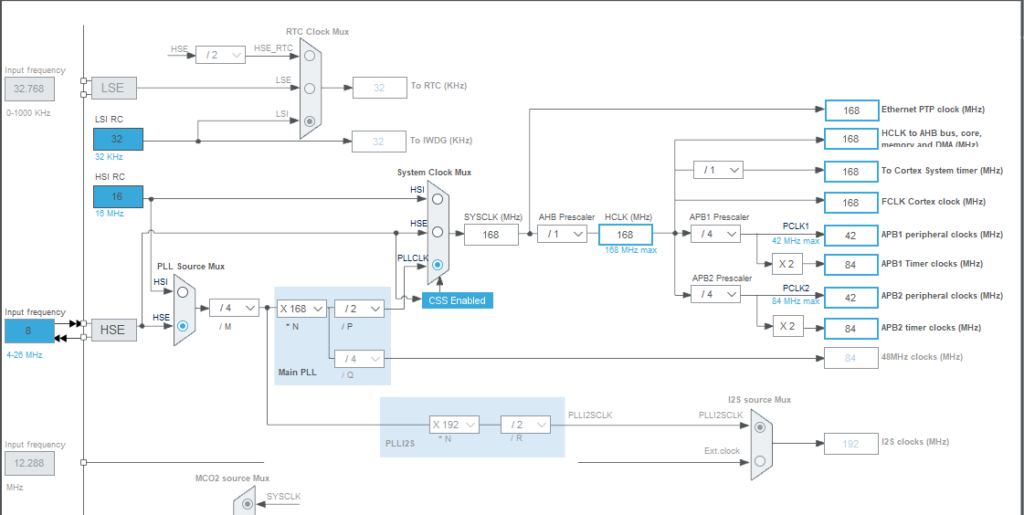The height and width of the screenshot is (515, 1024).
Task: Choose HSI as PLL source
Action: pos(182,294)
